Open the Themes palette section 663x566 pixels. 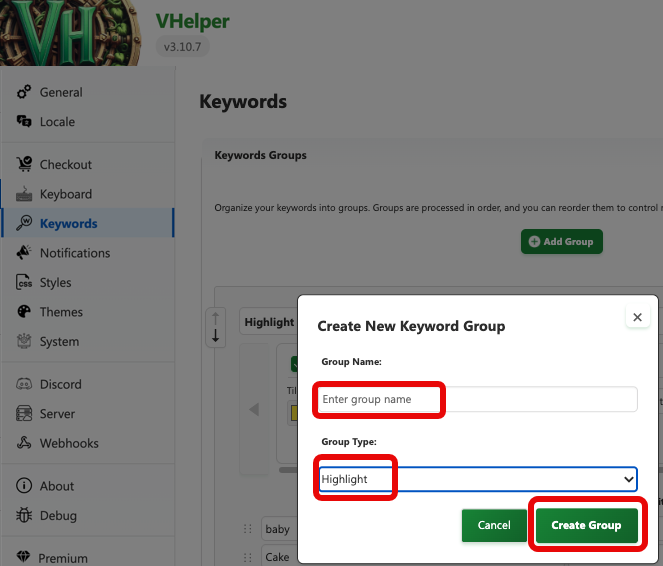point(61,312)
